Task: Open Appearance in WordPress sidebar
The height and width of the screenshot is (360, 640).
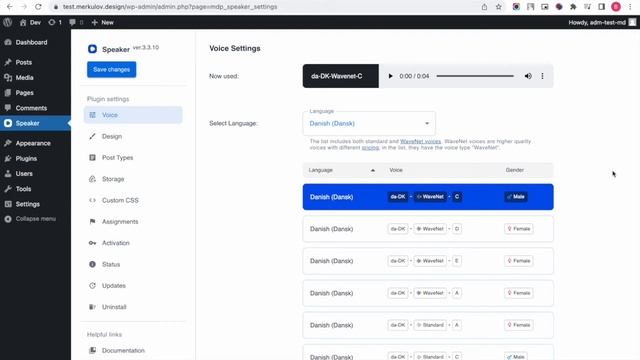Action: (x=36, y=143)
